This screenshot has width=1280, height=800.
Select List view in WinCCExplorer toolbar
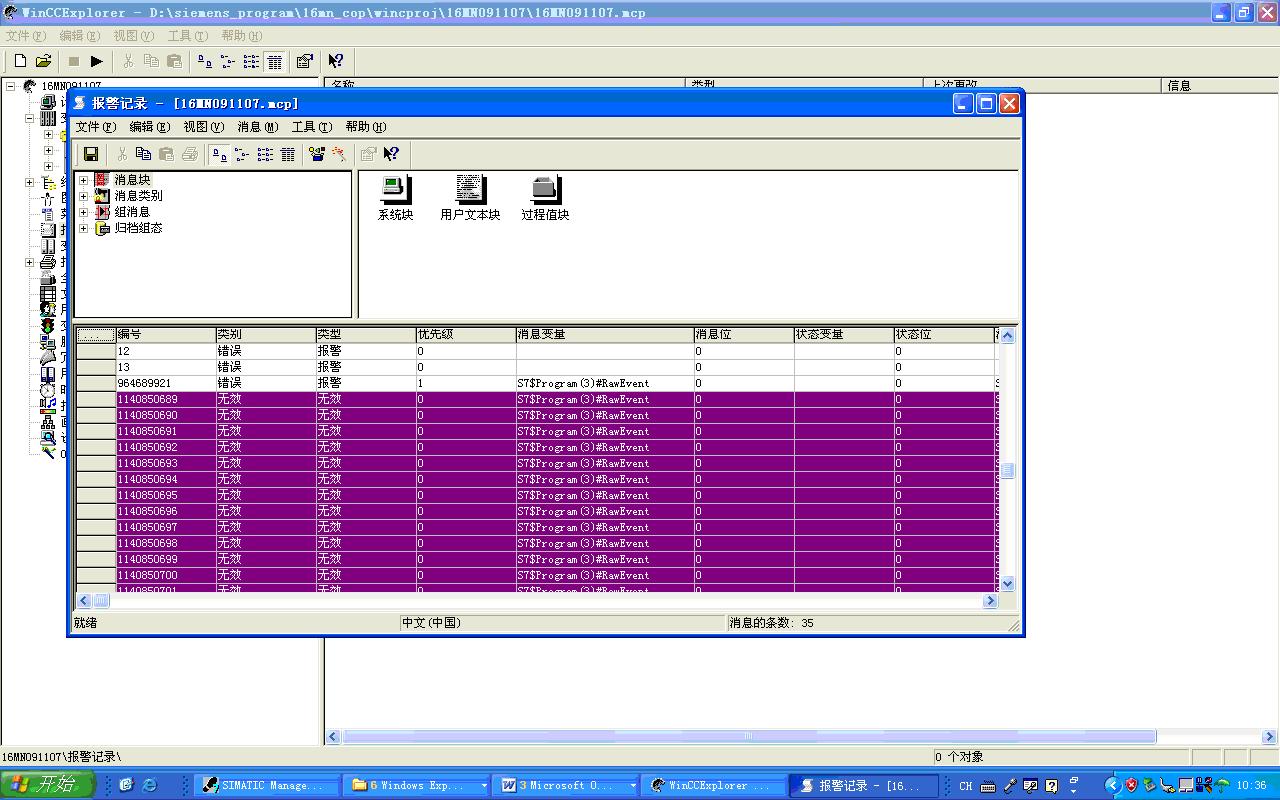[x=251, y=61]
